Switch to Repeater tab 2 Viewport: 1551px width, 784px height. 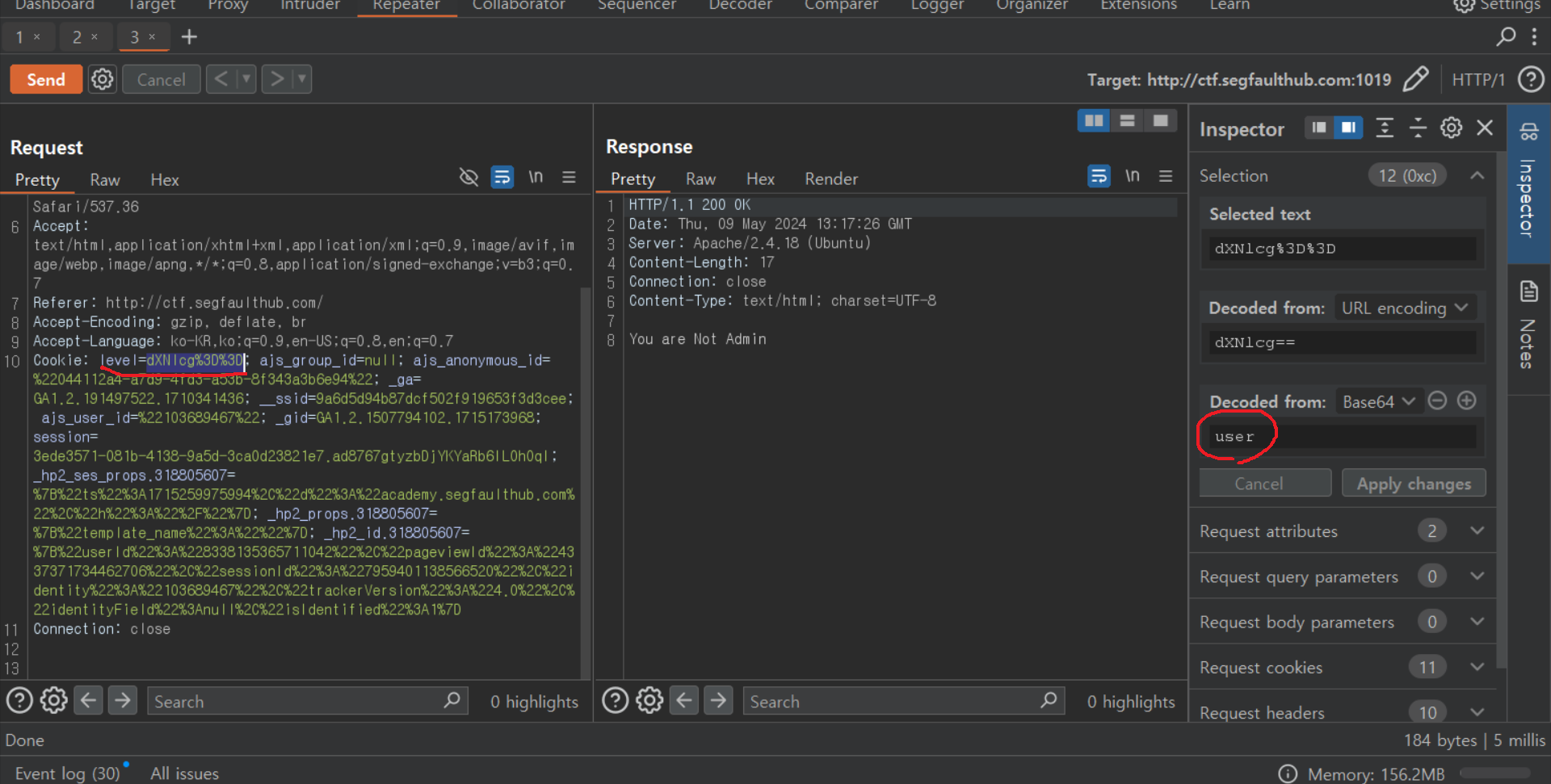point(77,36)
